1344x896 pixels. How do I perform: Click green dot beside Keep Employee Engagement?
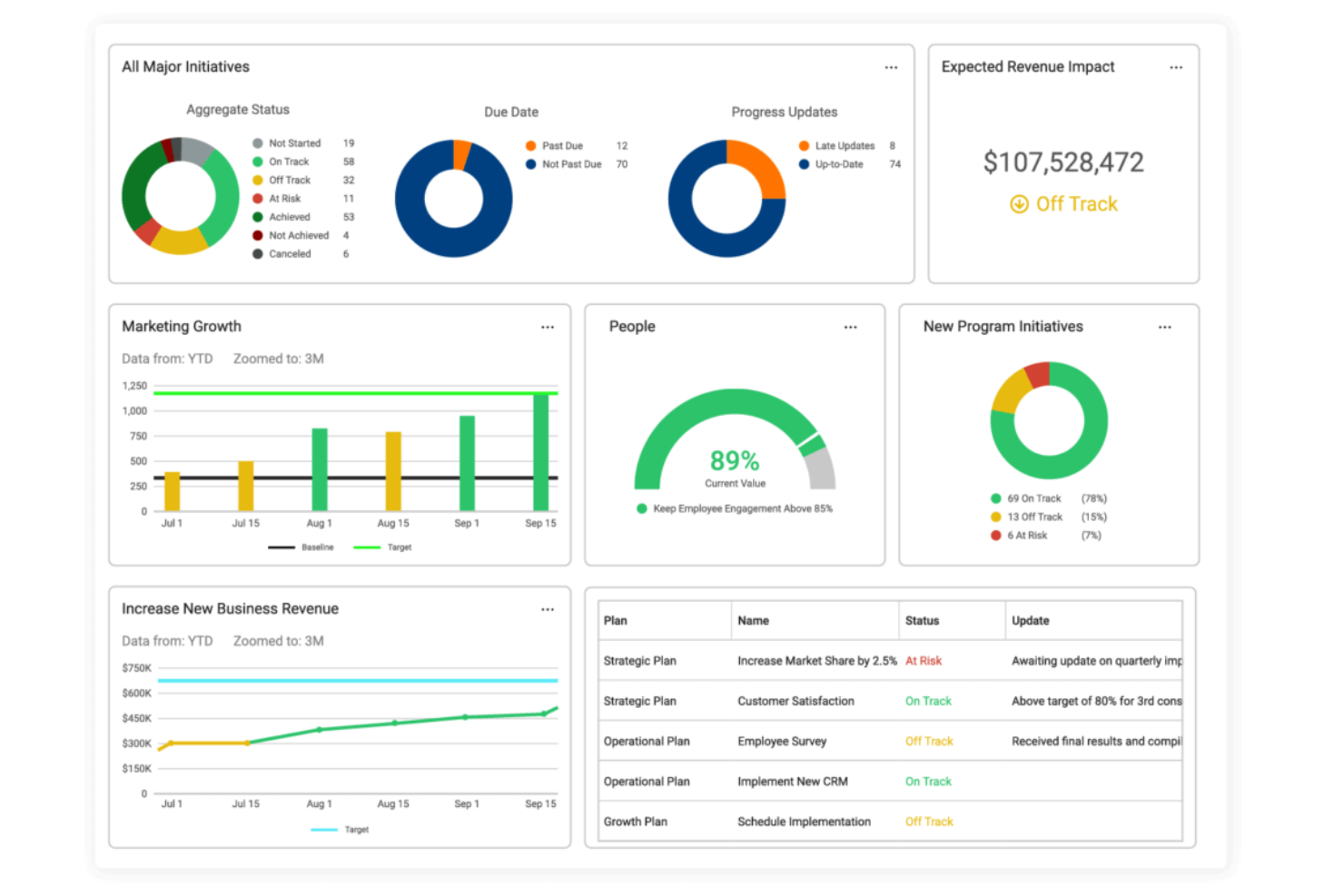[642, 509]
